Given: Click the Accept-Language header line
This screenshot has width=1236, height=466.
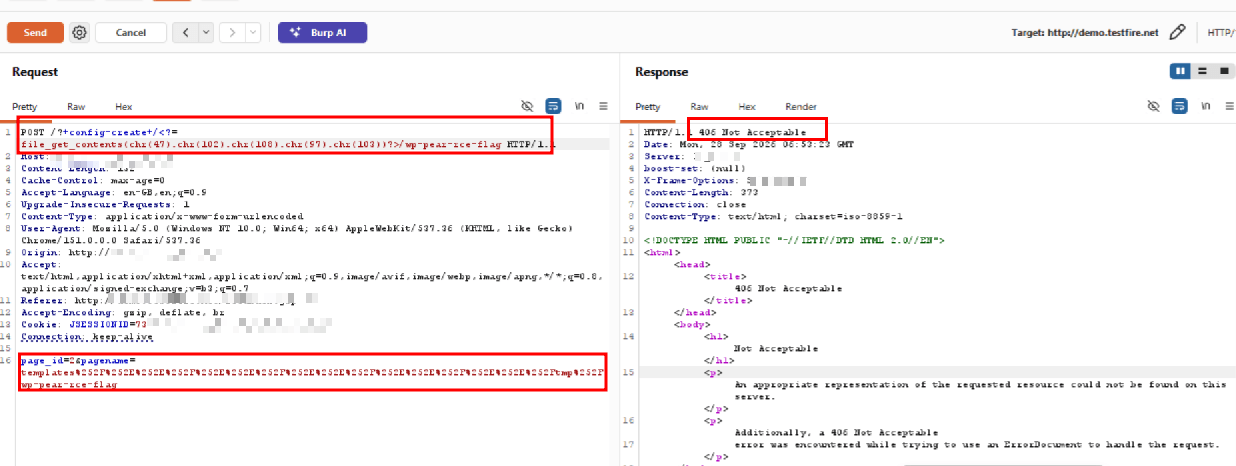Looking at the screenshot, I should tap(113, 191).
